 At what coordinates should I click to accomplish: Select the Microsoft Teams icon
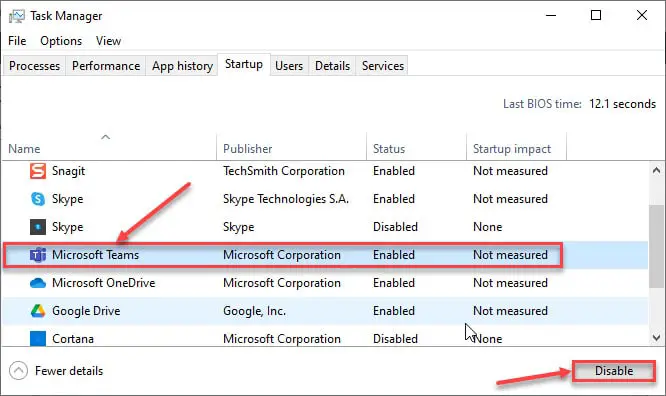pos(38,255)
